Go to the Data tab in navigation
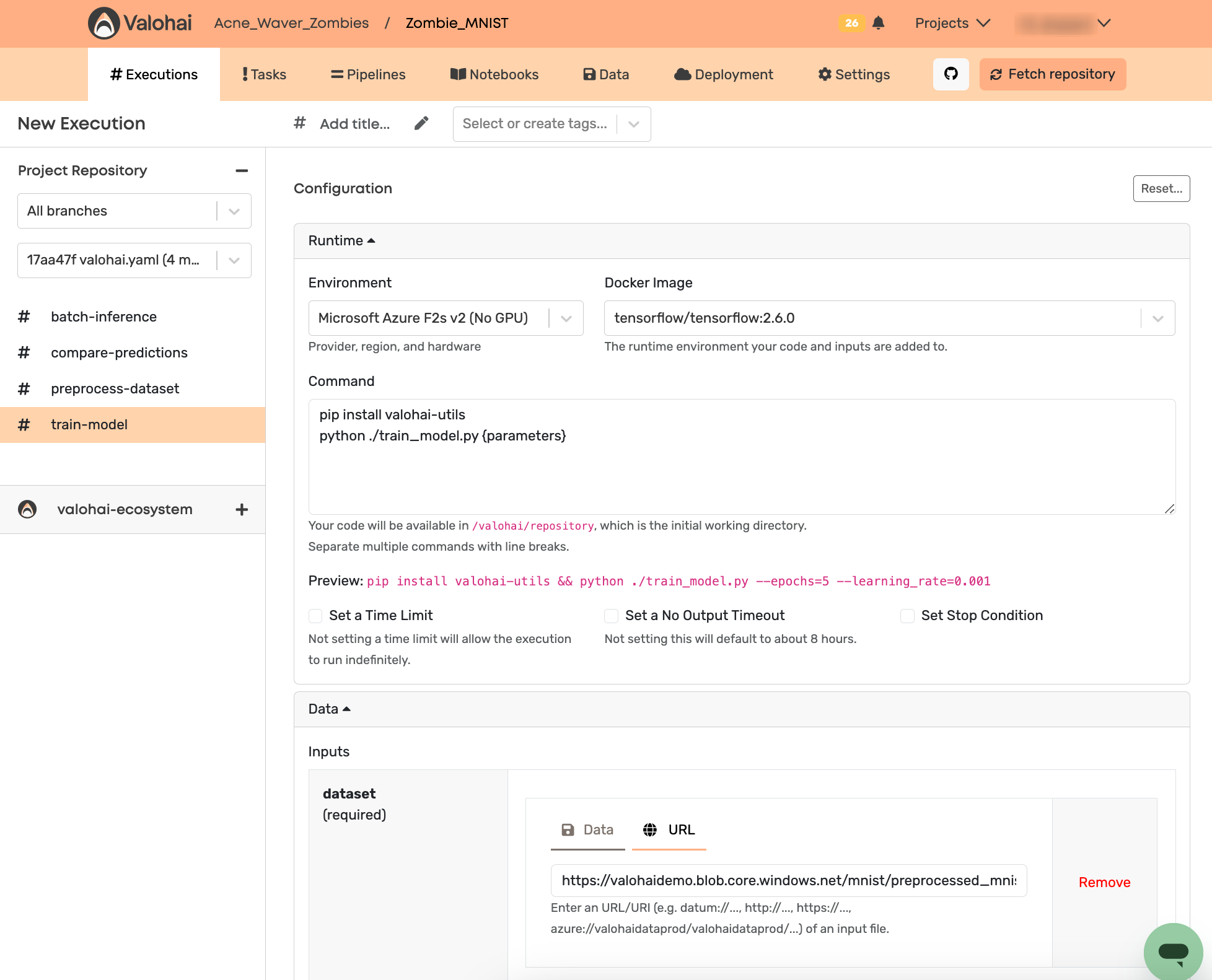Screen dimensions: 1212x980 (x=606, y=74)
